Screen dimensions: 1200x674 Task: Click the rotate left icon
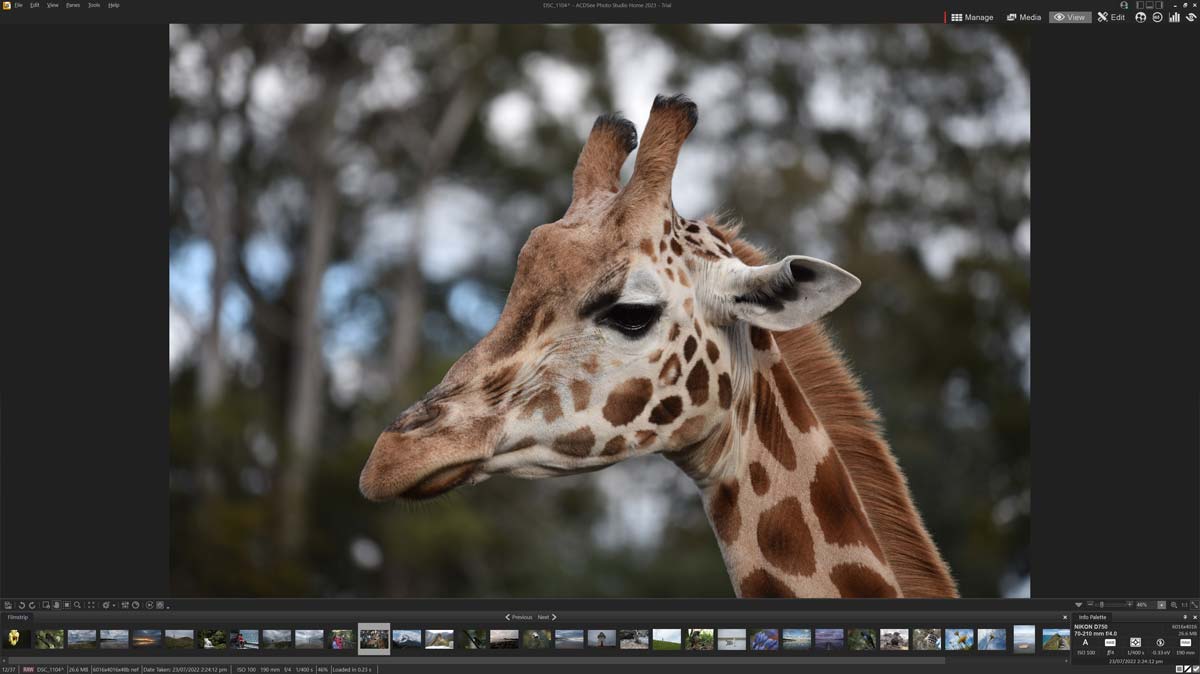[x=21, y=605]
